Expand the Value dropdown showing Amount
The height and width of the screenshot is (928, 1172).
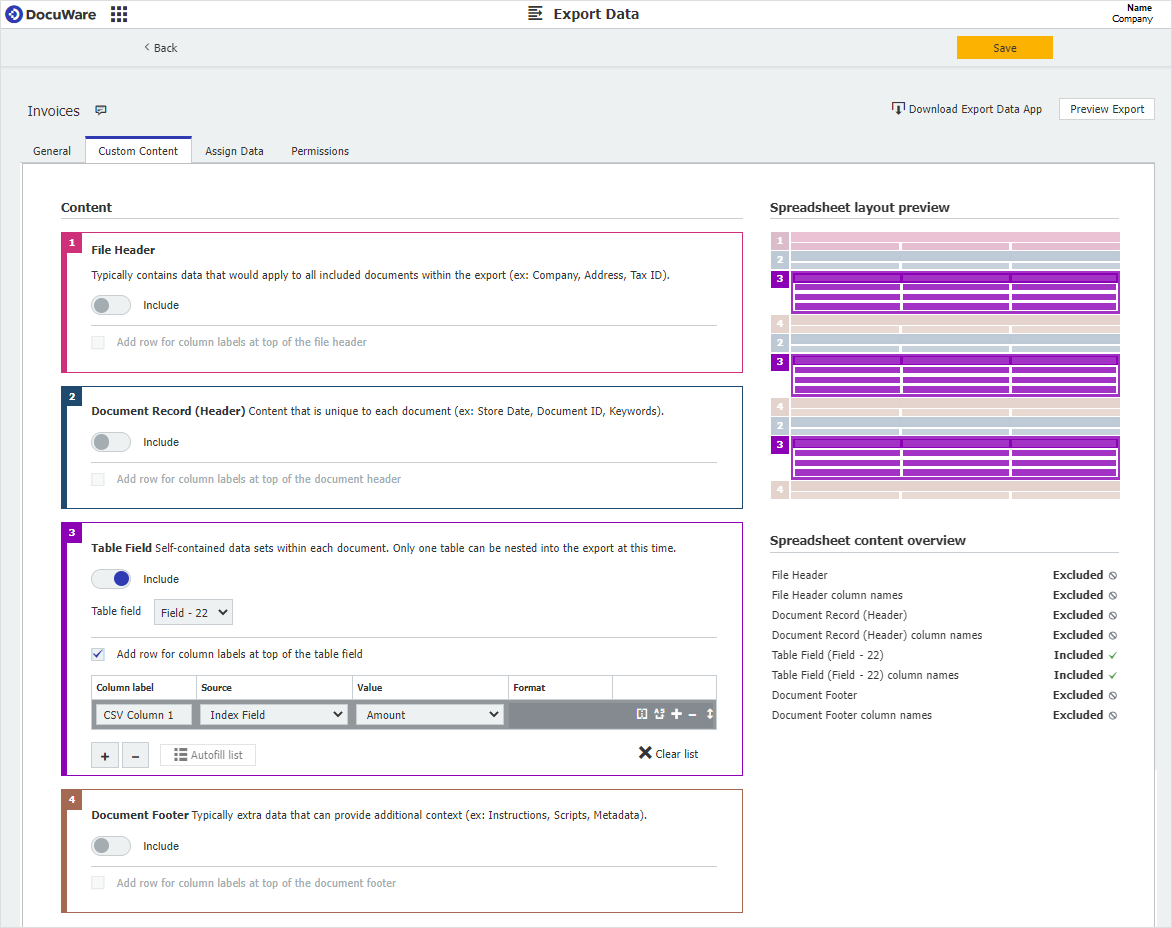pos(429,715)
